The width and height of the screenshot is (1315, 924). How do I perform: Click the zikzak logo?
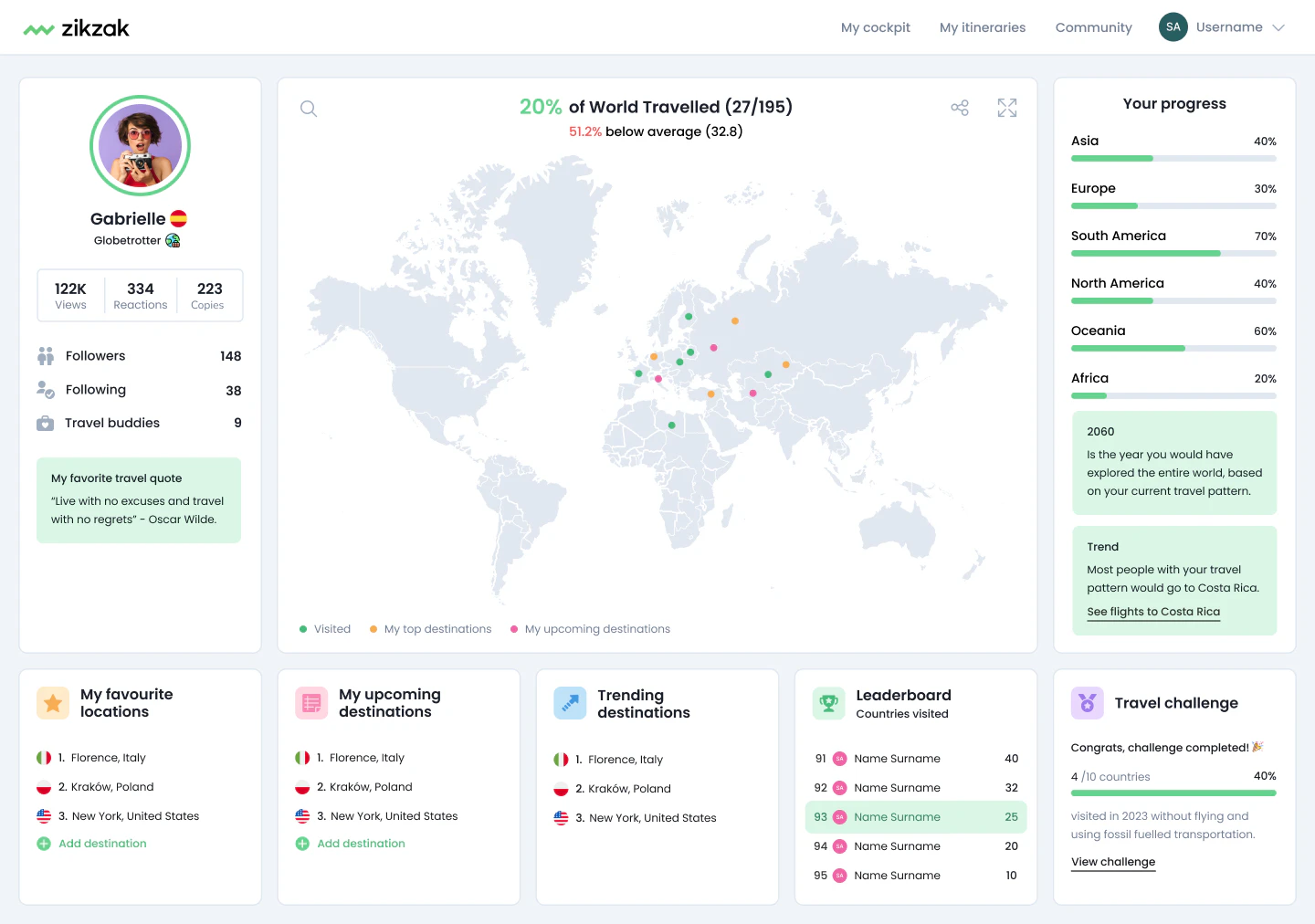point(77,28)
